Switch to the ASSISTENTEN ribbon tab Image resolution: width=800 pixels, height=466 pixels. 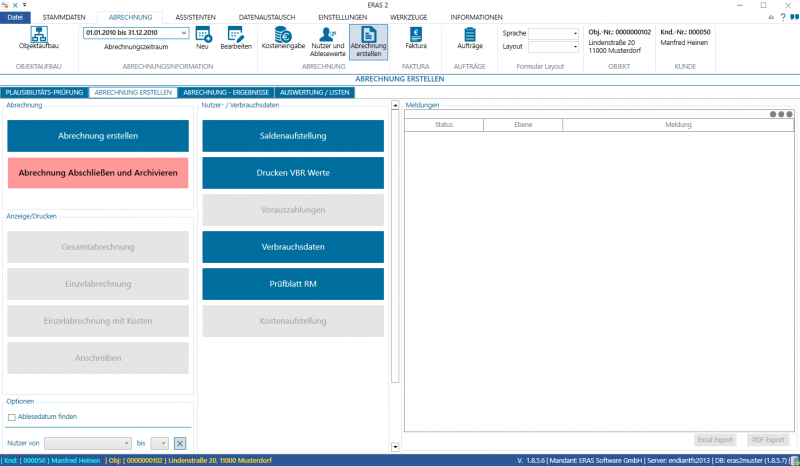tap(195, 17)
